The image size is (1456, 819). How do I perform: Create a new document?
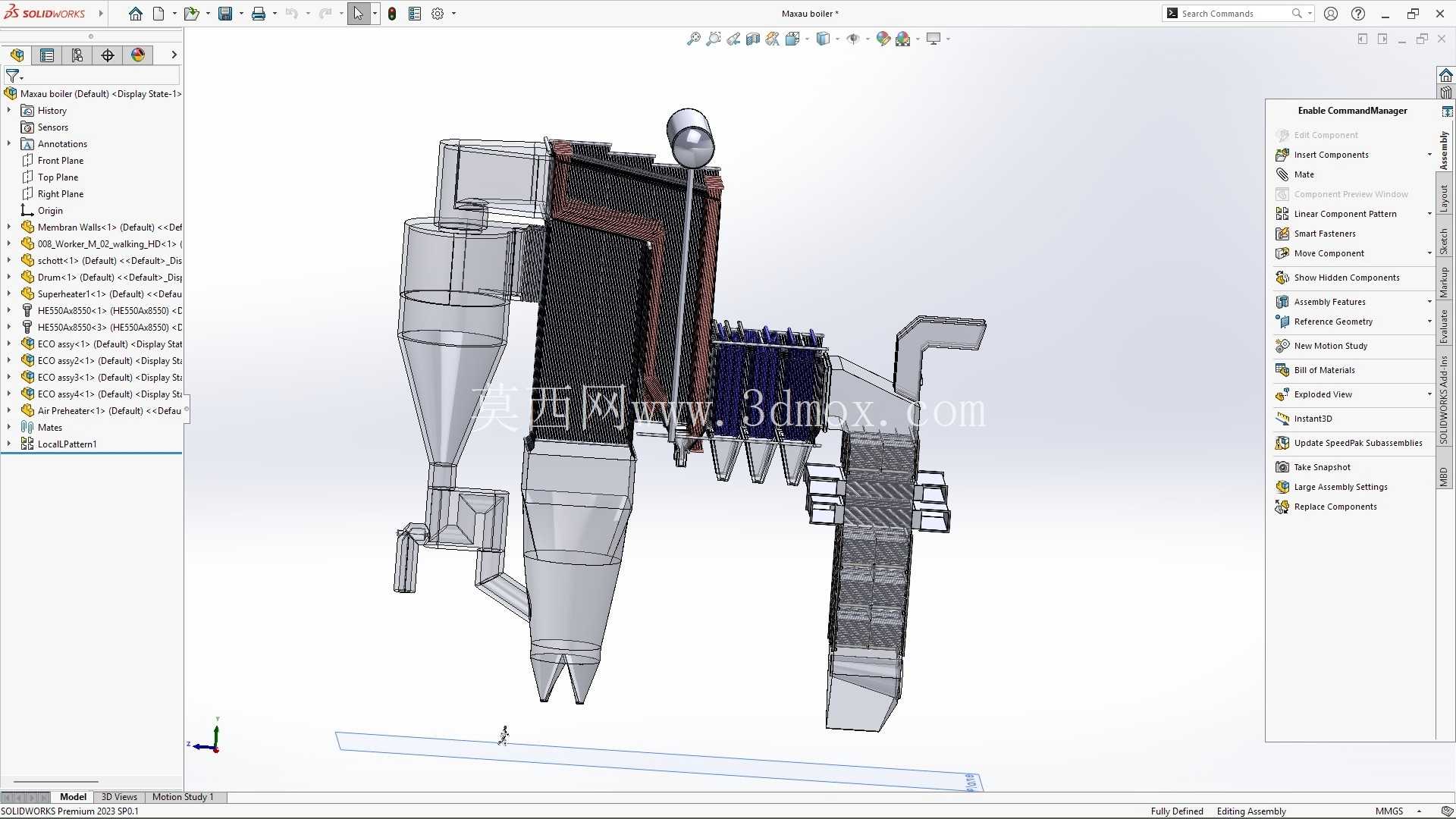coord(158,14)
